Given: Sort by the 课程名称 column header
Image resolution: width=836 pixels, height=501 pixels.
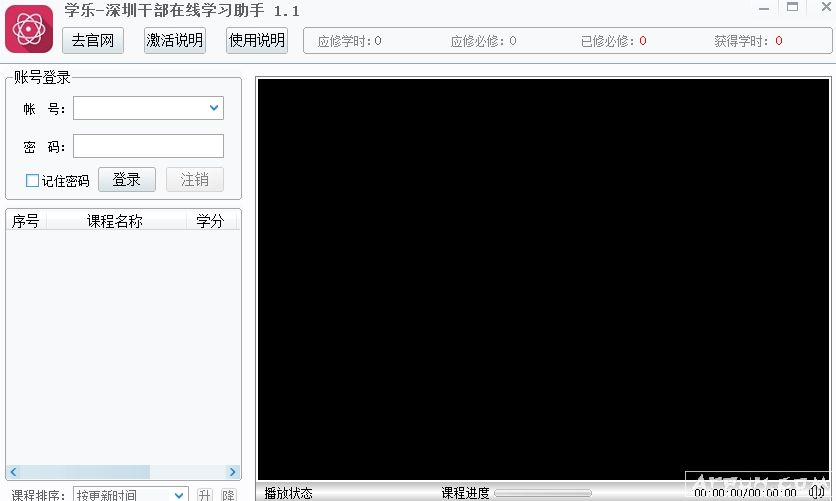Looking at the screenshot, I should point(116,221).
